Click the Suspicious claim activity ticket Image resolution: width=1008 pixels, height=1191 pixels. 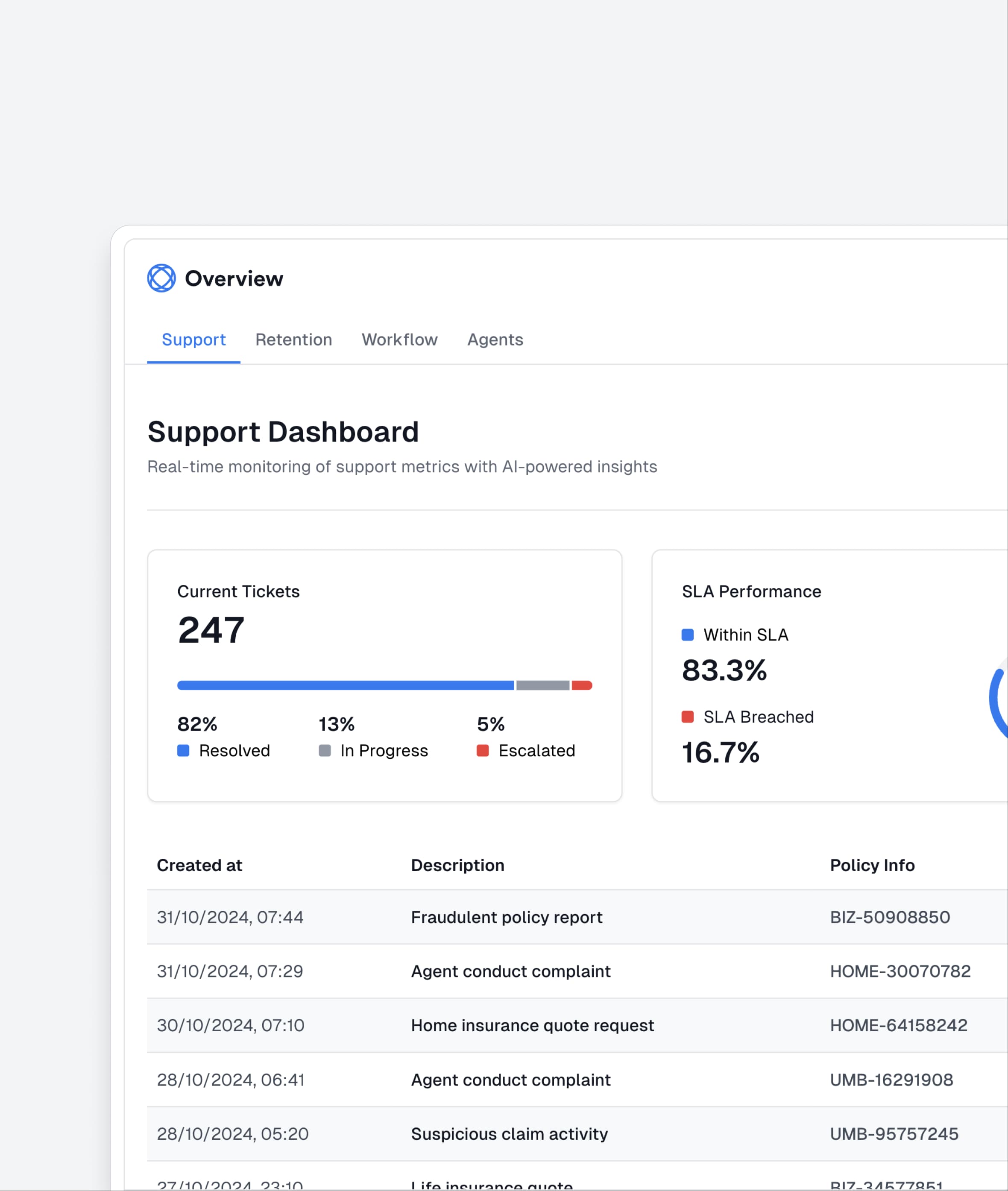tap(509, 1134)
